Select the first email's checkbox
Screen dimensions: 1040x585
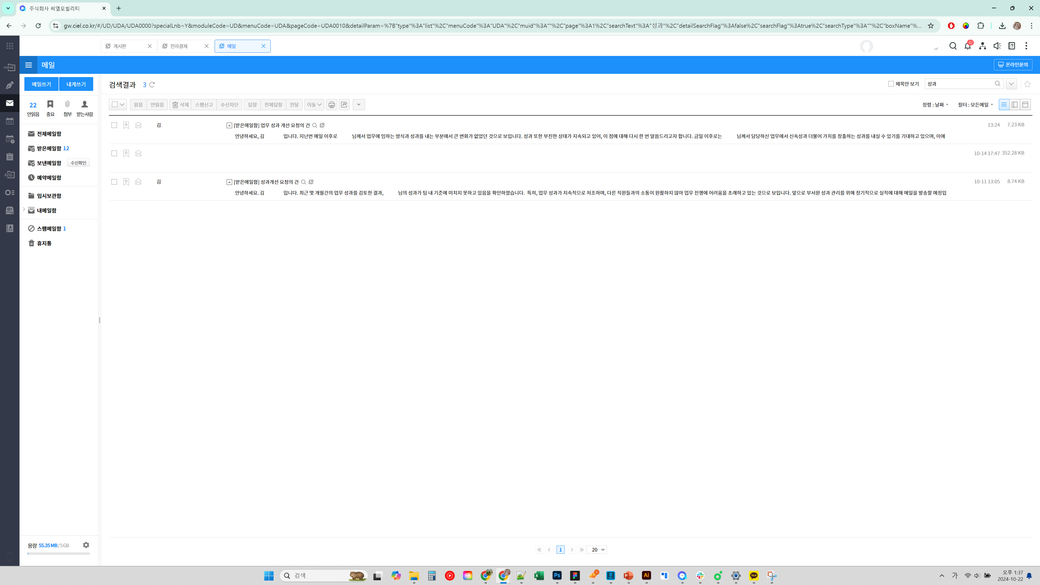tap(114, 125)
